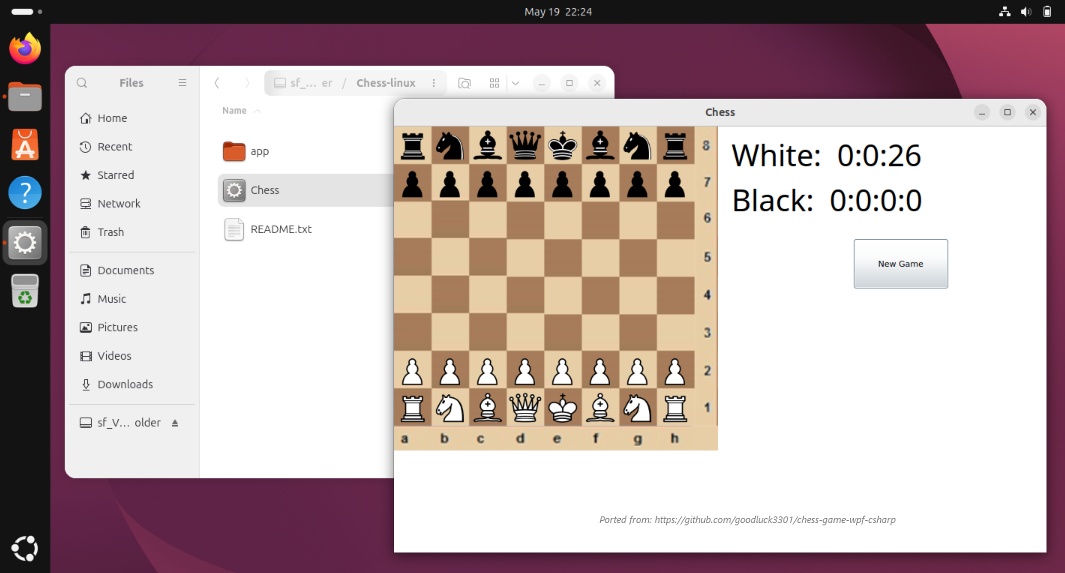
Task: Click the empty e4 square
Action: 562,295
